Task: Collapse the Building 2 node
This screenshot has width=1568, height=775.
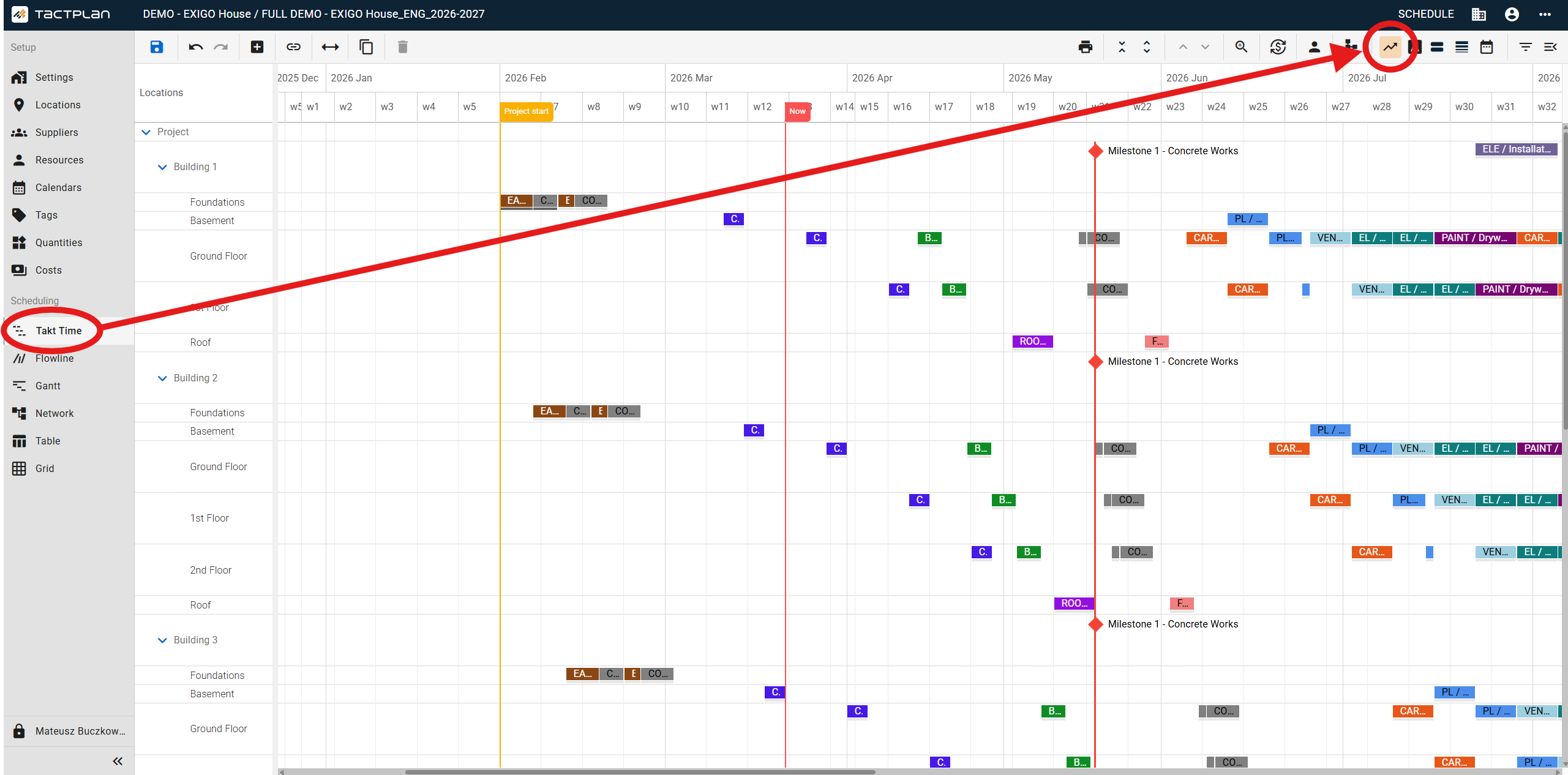Action: tap(162, 378)
